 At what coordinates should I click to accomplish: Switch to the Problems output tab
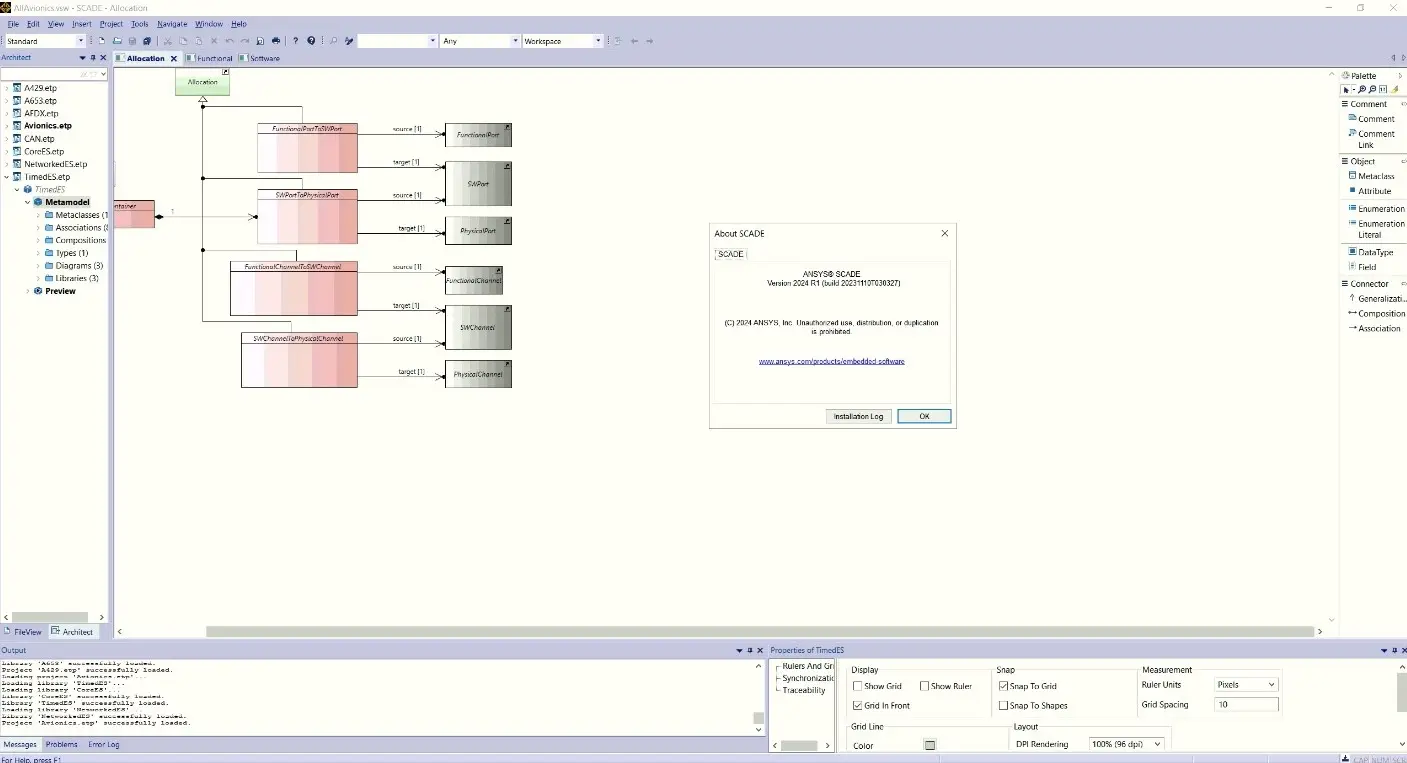click(x=61, y=744)
